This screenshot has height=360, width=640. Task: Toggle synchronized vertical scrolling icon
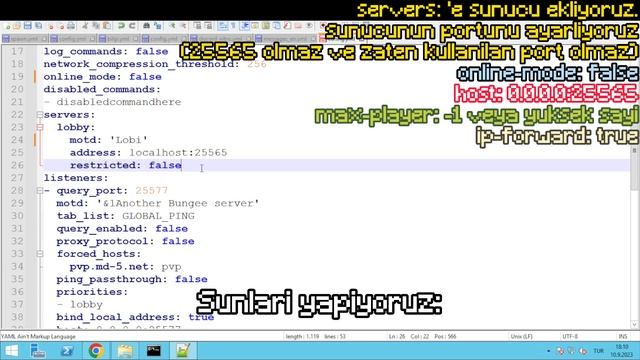click(198, 26)
